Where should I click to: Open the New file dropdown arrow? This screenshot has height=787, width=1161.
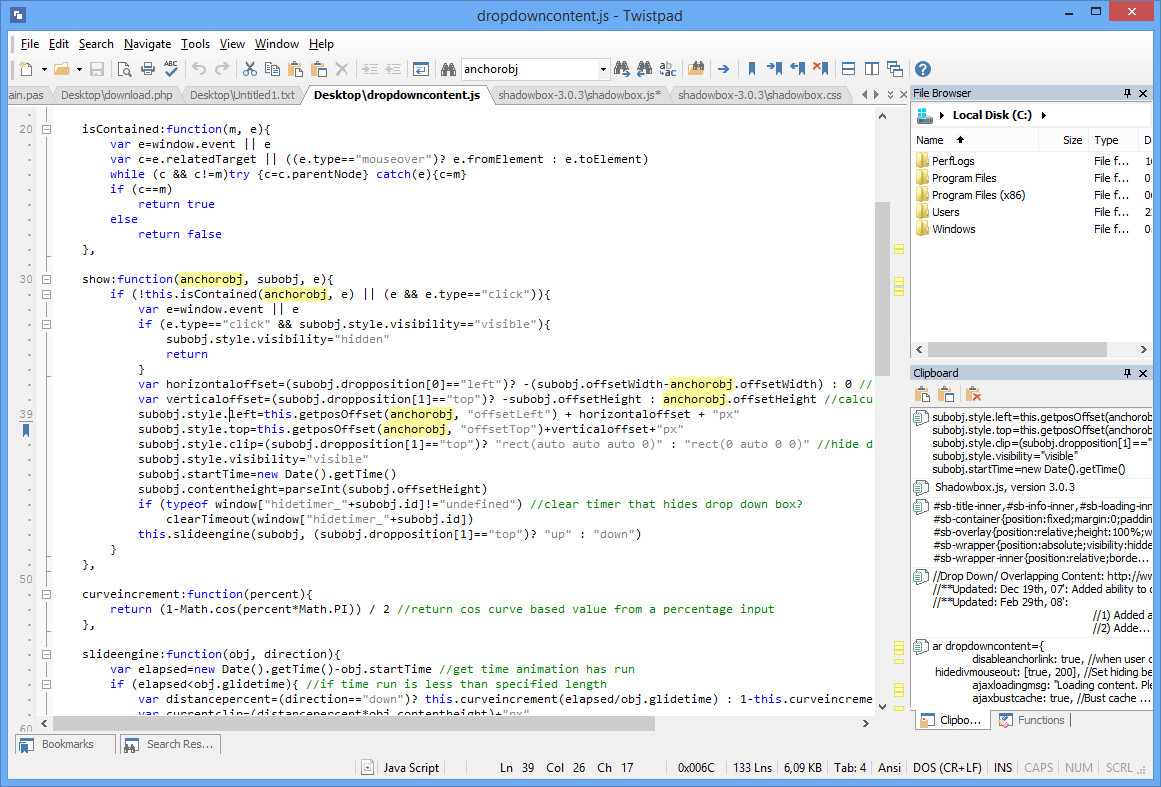click(44, 69)
